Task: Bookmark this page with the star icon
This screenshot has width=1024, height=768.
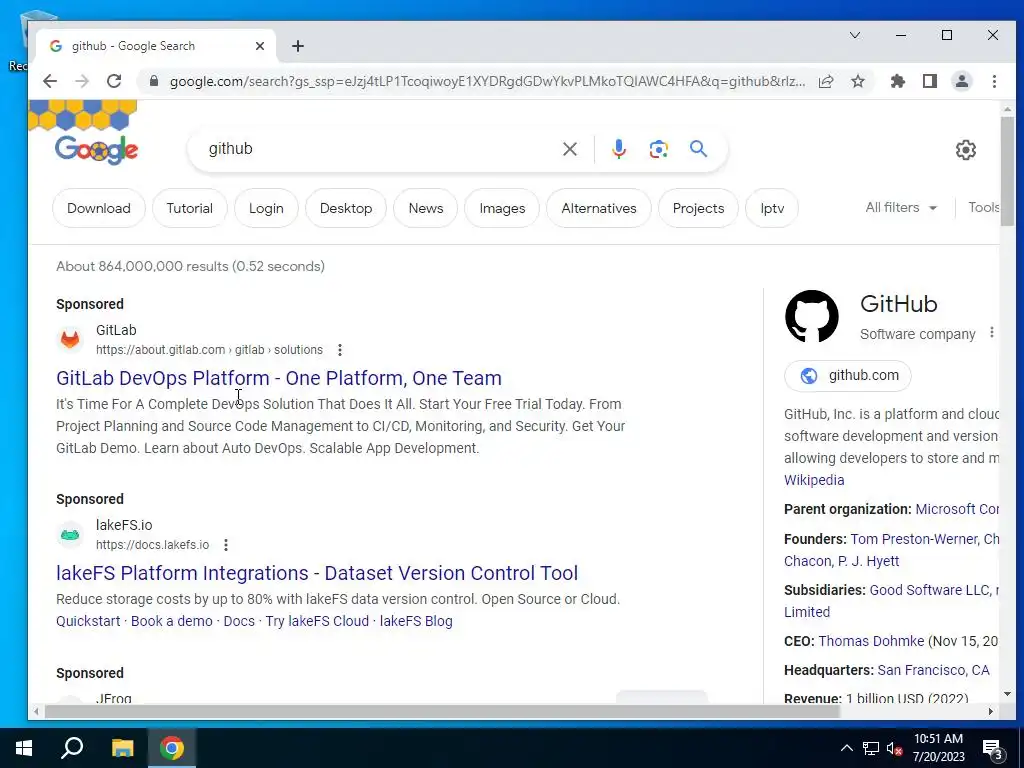Action: [x=858, y=81]
